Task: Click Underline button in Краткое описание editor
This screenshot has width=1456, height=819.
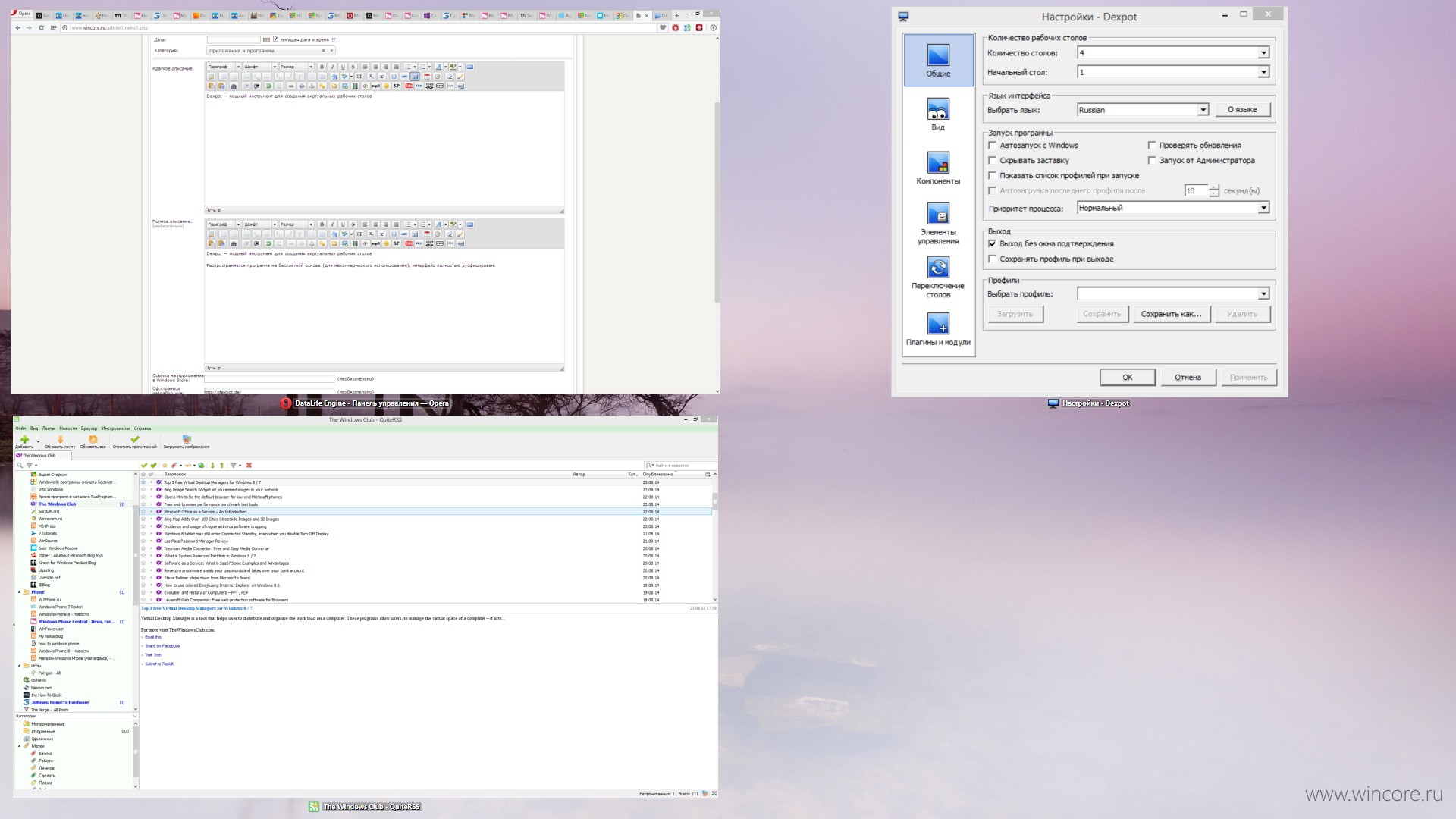Action: tap(343, 67)
